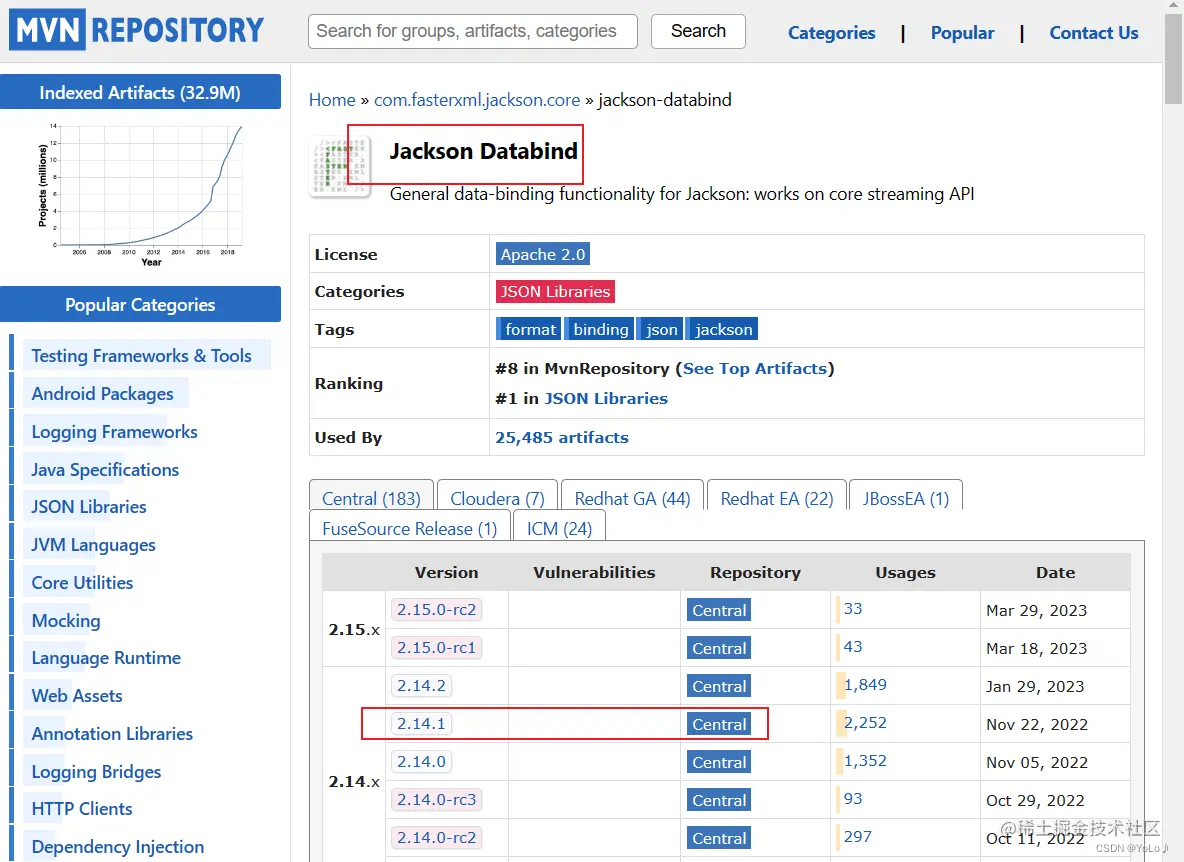Click Central badge for version 2.14.1
This screenshot has width=1184, height=862.
(x=719, y=725)
